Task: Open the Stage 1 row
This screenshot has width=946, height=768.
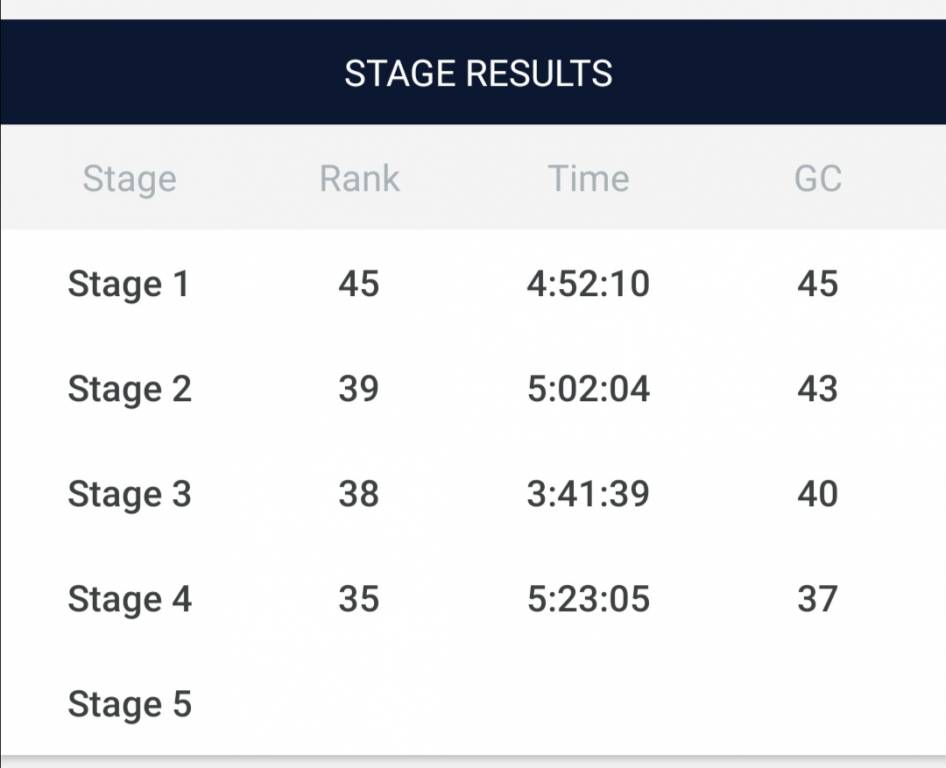Action: tap(473, 284)
